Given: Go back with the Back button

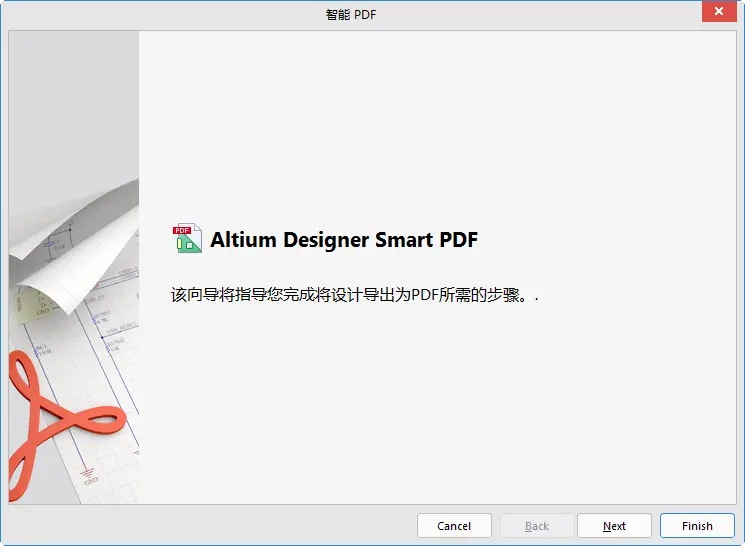Looking at the screenshot, I should coord(537,526).
